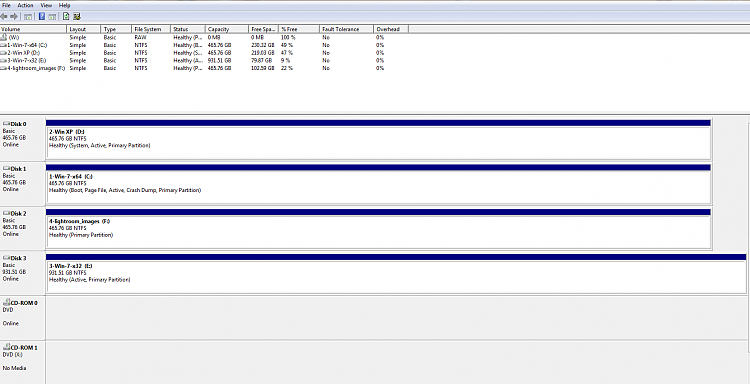The image size is (750, 384).
Task: Sort by the File System column header
Action: (x=151, y=29)
